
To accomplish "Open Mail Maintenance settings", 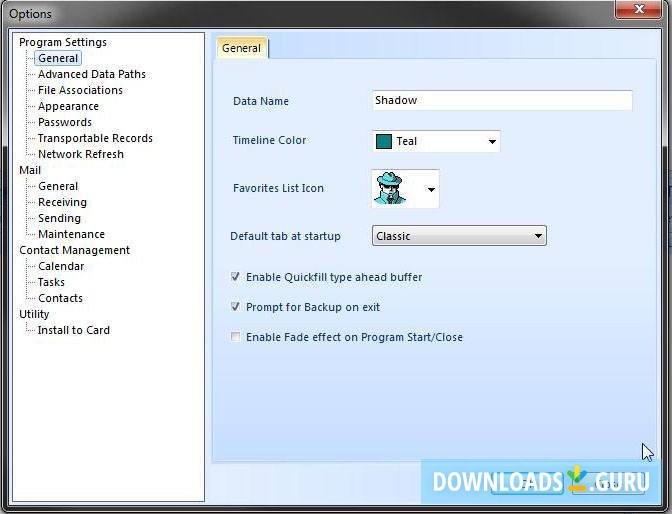I will 71,234.
